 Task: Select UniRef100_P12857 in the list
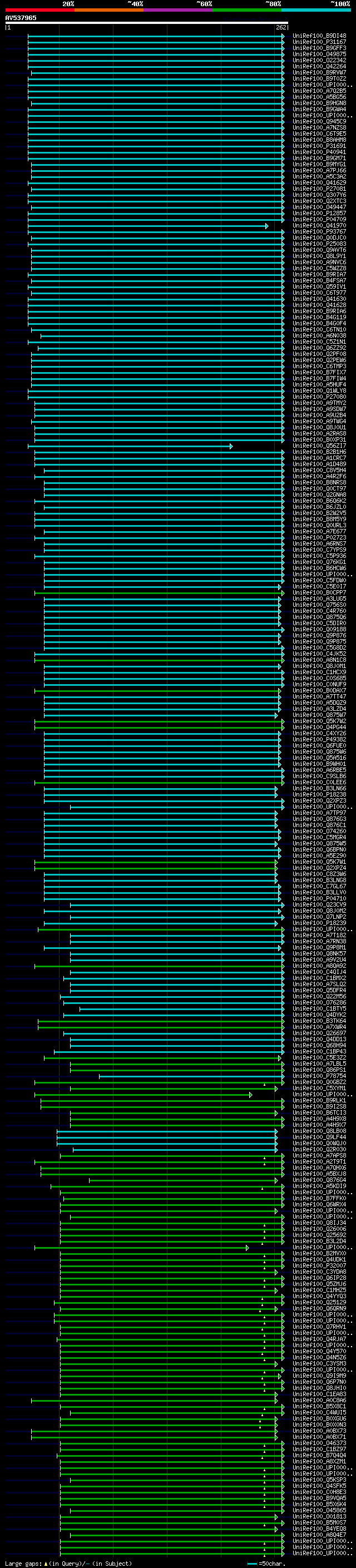point(319,213)
